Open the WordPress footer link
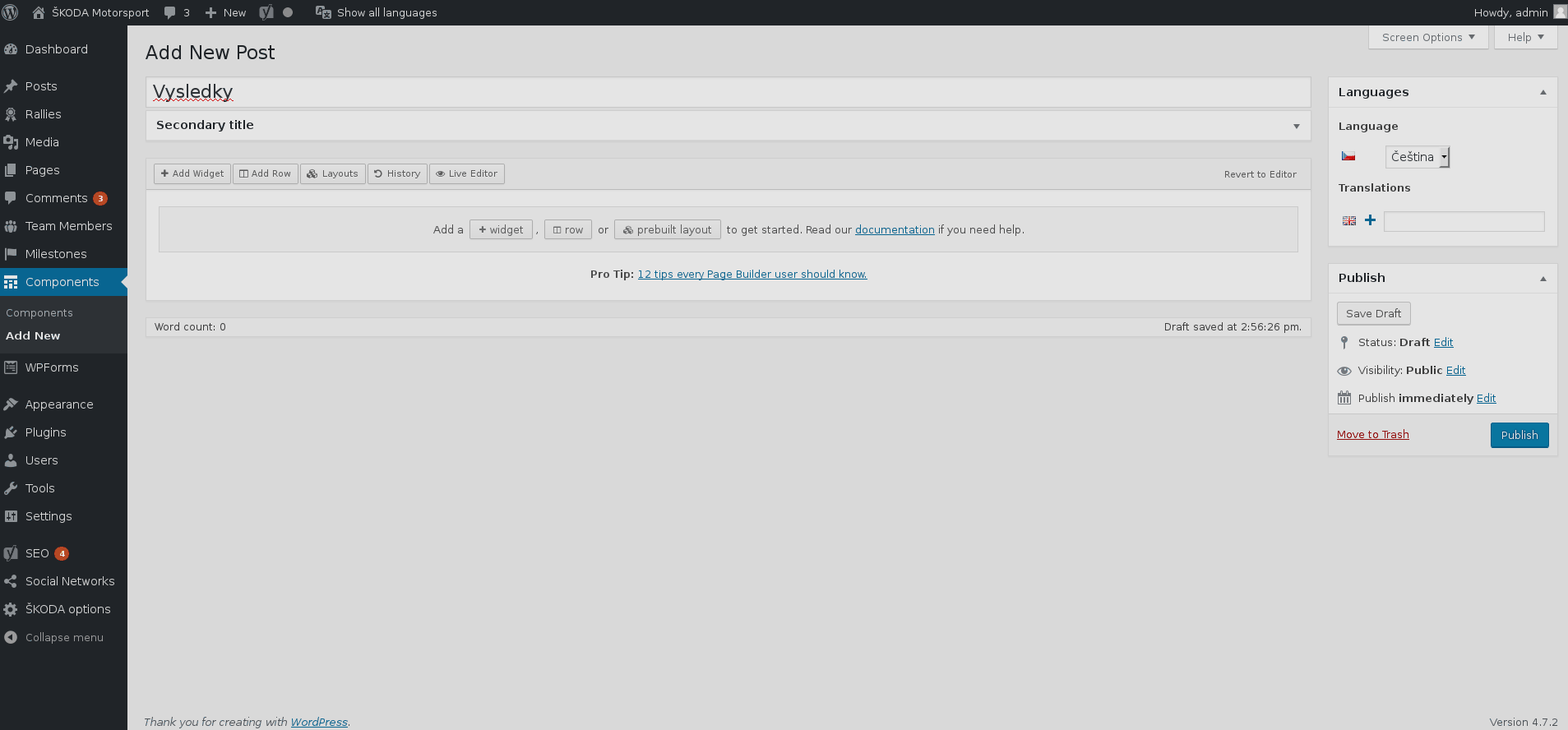The height and width of the screenshot is (730, 1568). (319, 722)
